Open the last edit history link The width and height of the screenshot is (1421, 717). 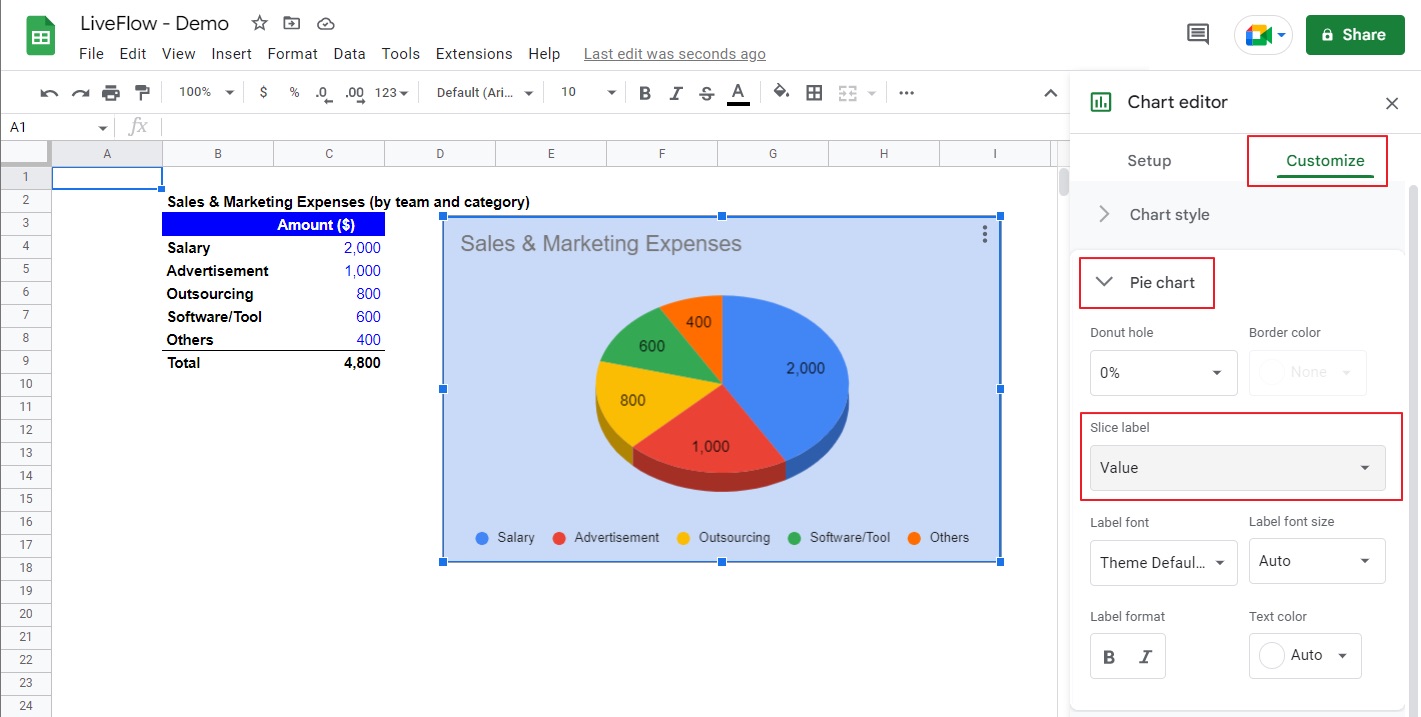pos(674,54)
